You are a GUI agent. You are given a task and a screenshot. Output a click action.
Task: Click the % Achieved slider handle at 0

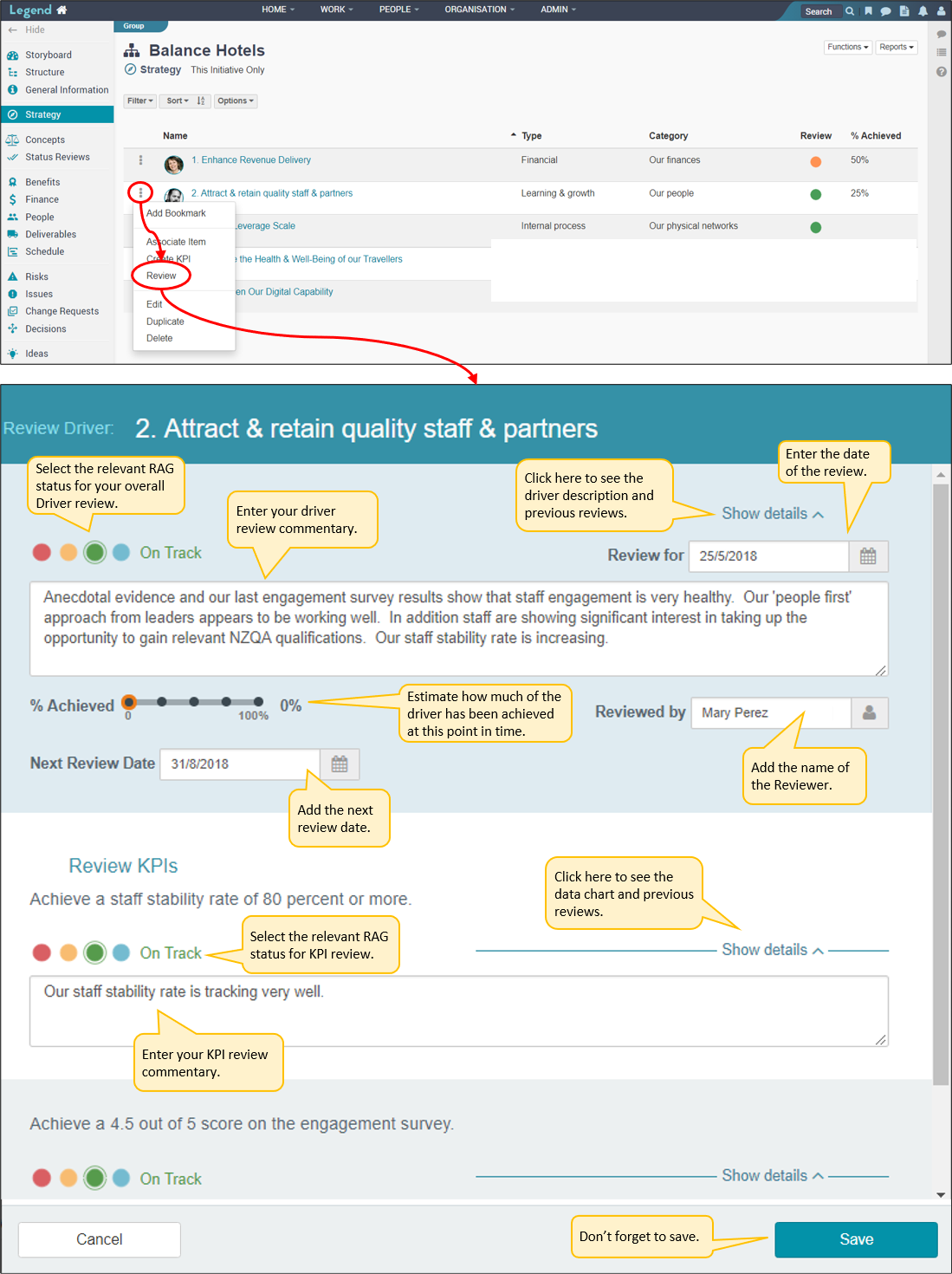pos(129,702)
